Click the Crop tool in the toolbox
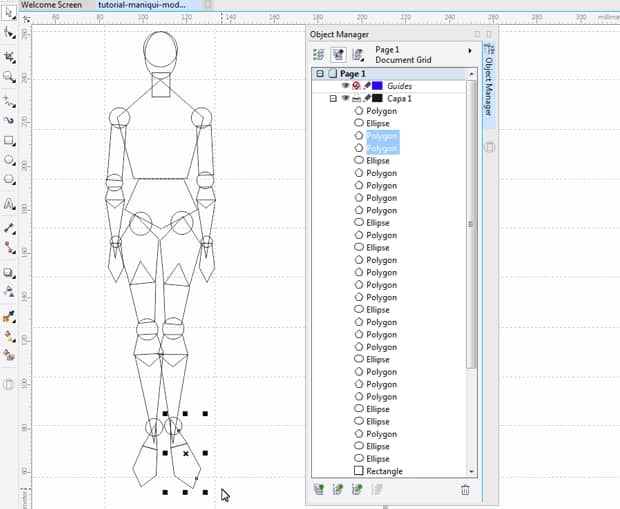Screen dimensions: 620x509 pyautogui.click(x=10, y=57)
